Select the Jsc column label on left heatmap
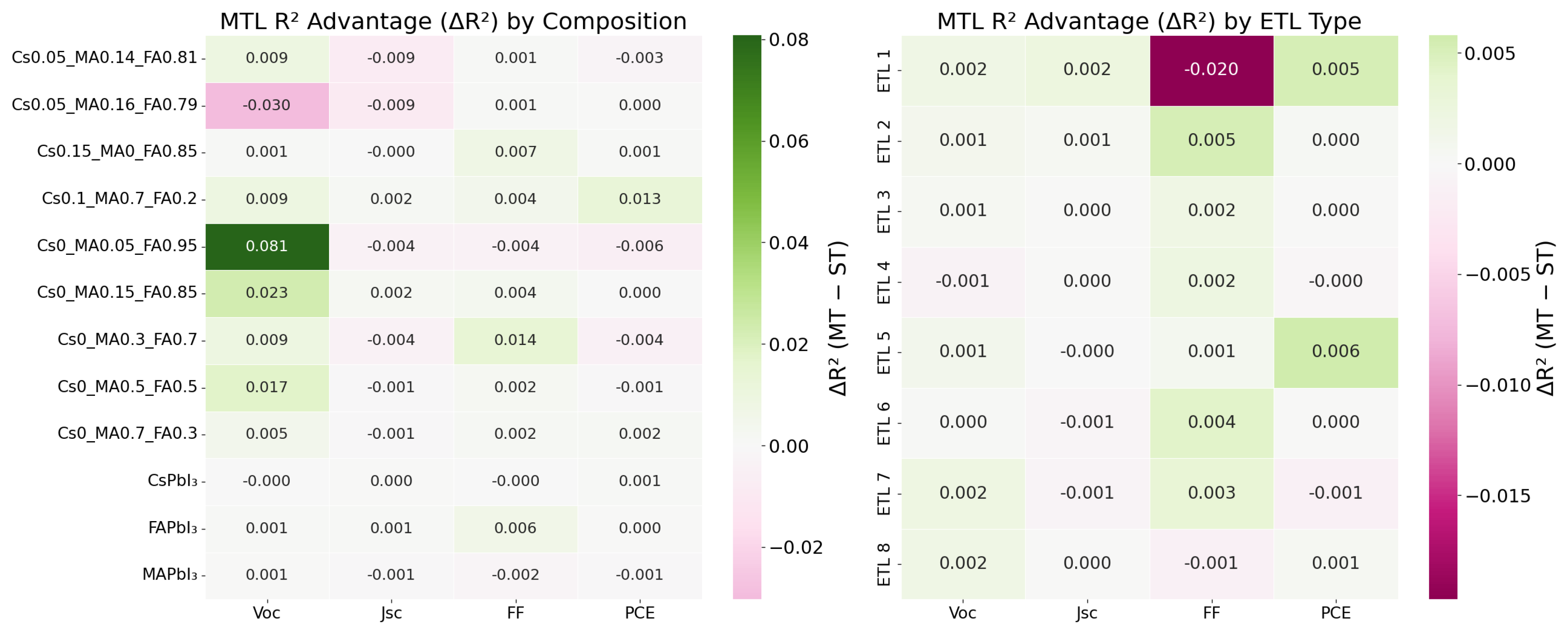 [x=391, y=613]
